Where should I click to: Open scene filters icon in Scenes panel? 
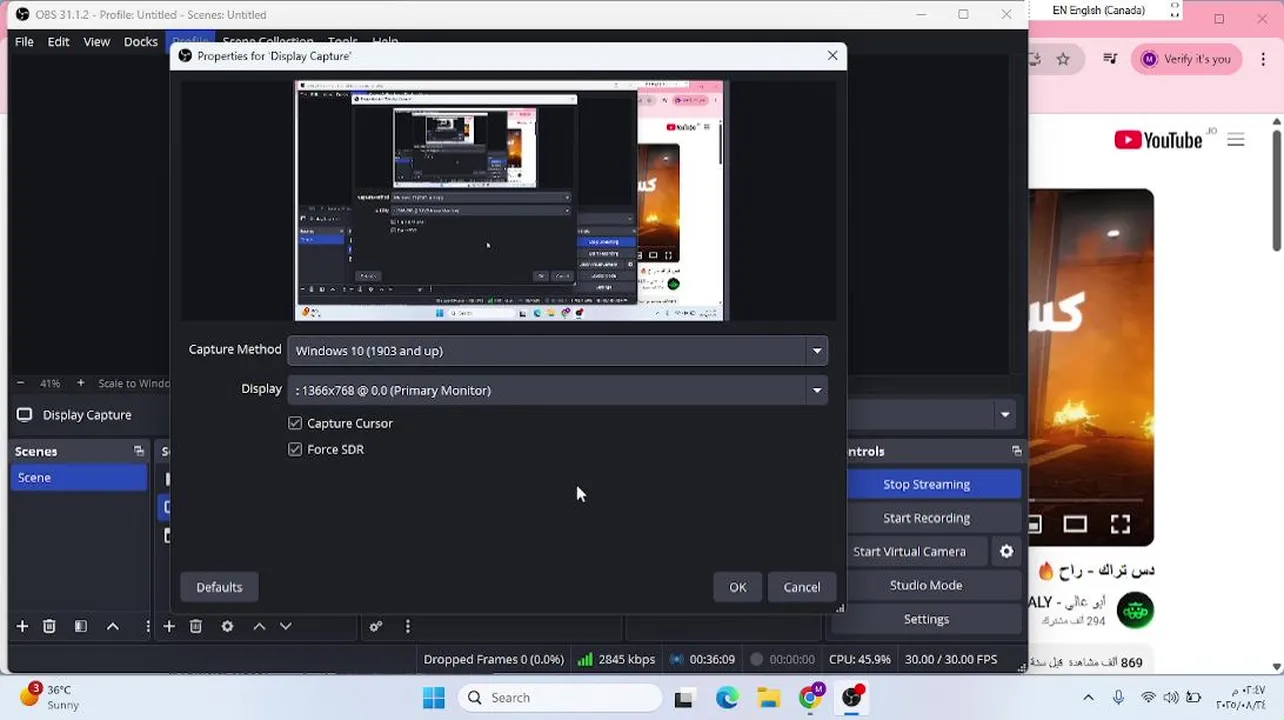tap(81, 626)
